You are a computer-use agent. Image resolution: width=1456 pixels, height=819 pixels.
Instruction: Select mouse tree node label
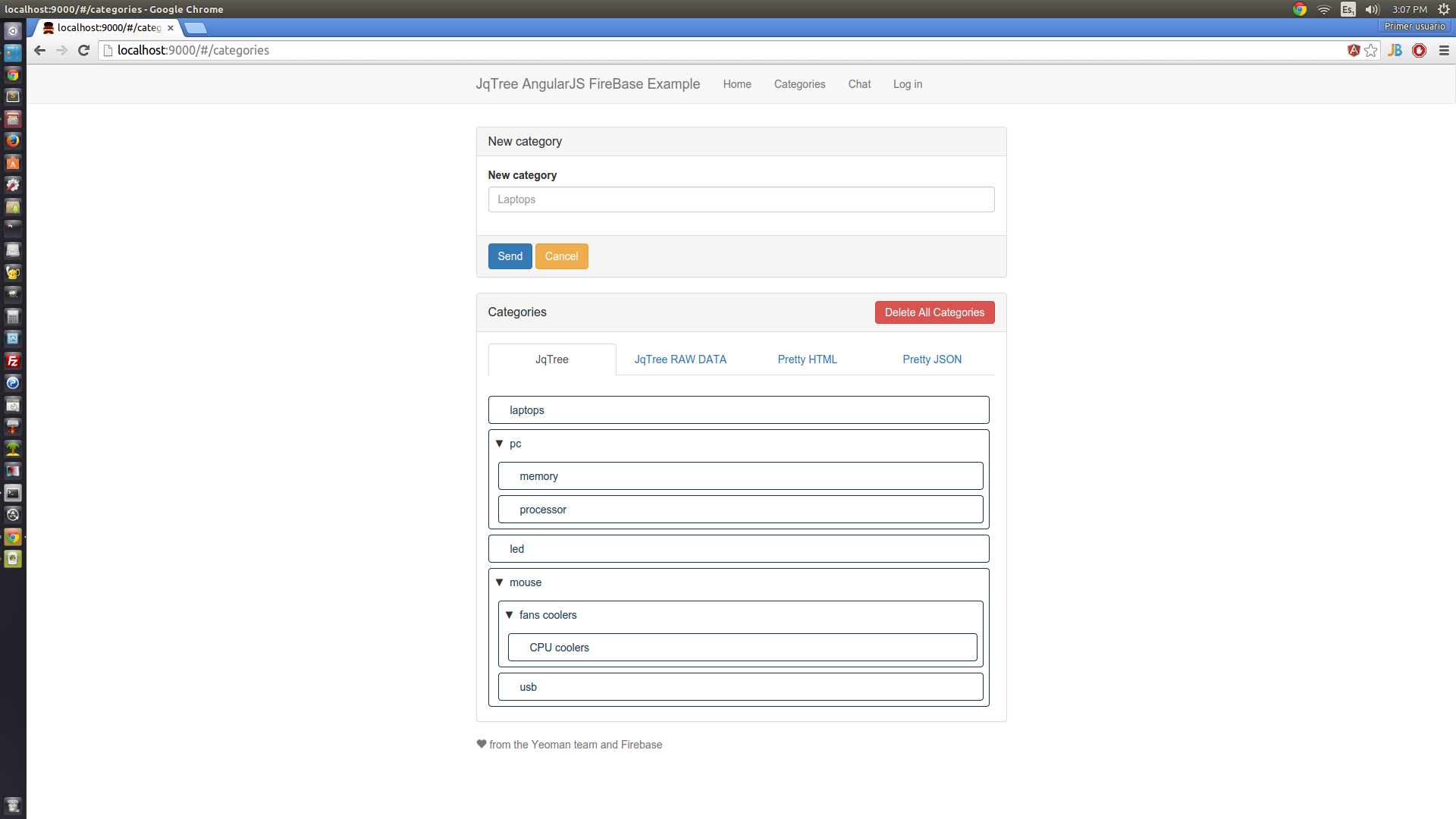click(526, 582)
